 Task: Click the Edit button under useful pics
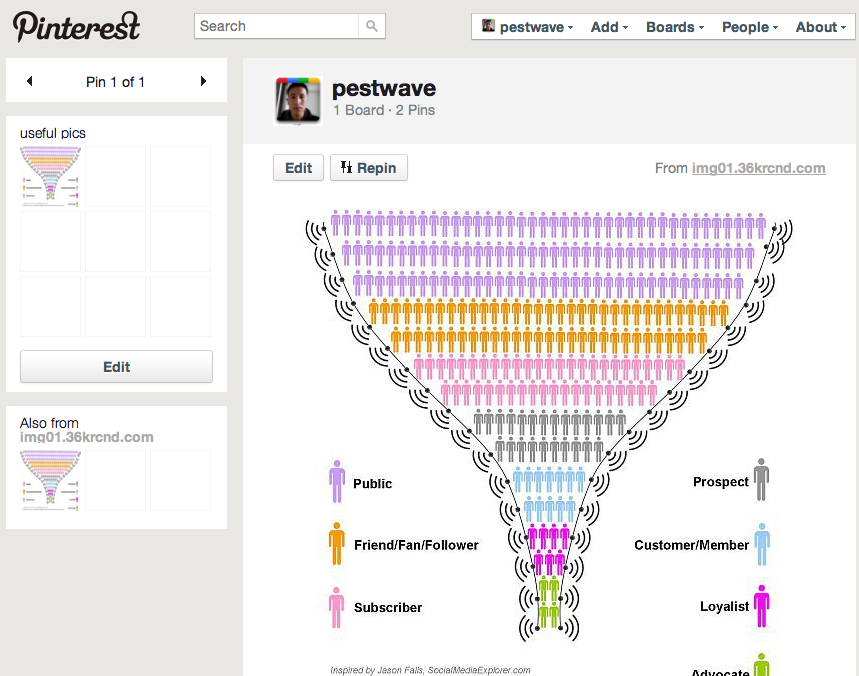pos(116,367)
